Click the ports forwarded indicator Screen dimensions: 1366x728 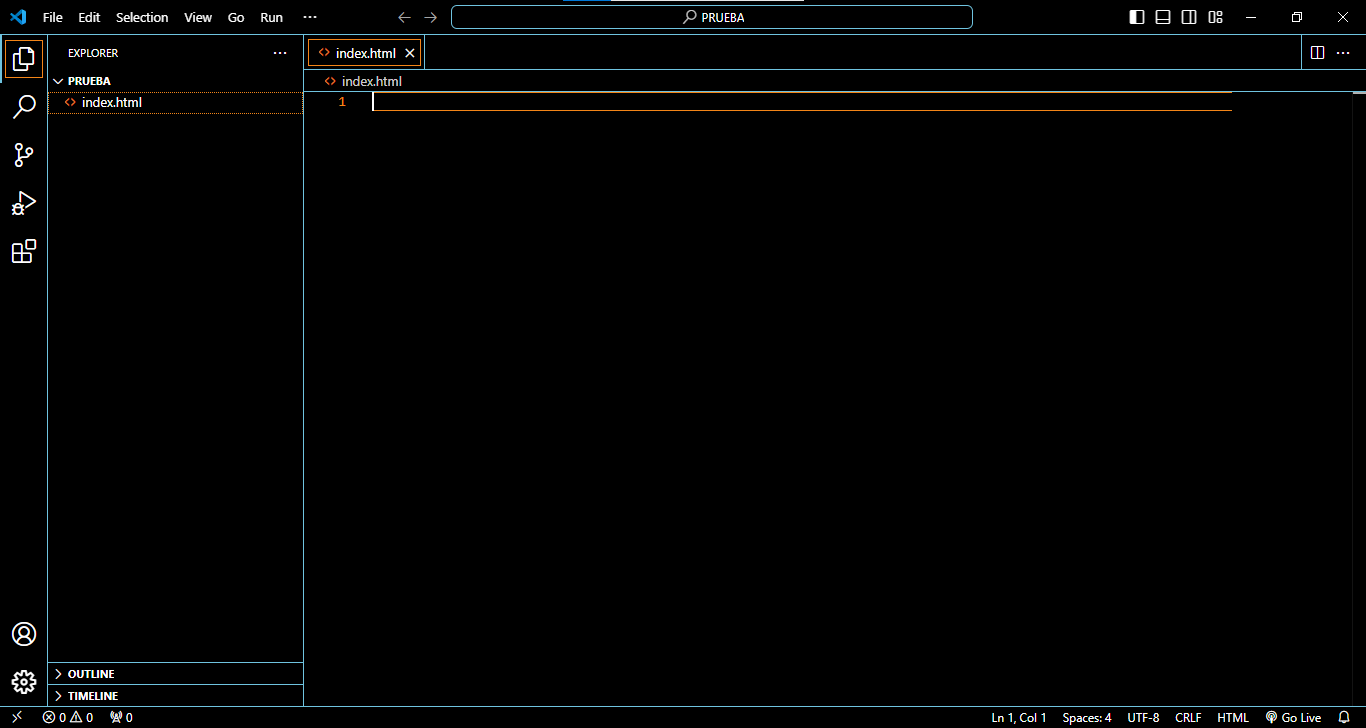click(121, 717)
